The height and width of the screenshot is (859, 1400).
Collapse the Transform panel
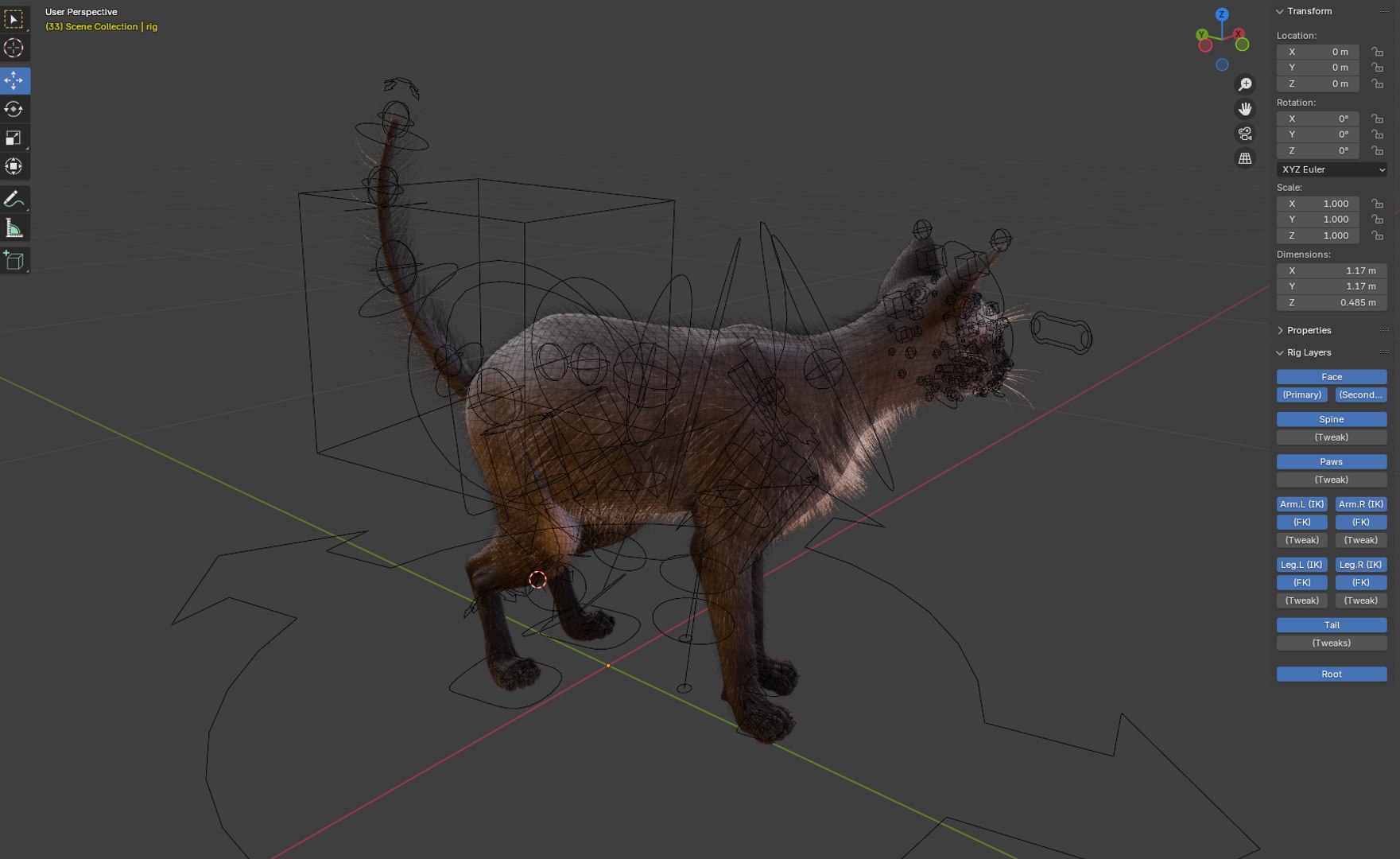pyautogui.click(x=1280, y=11)
